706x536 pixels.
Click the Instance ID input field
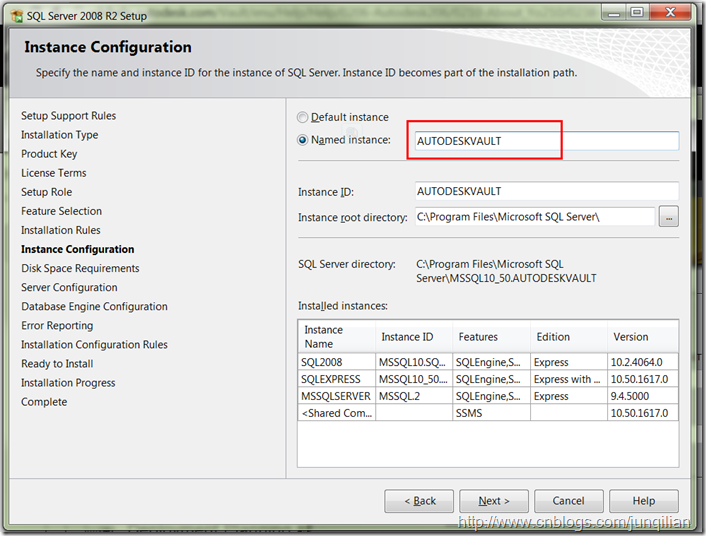pyautogui.click(x=547, y=191)
